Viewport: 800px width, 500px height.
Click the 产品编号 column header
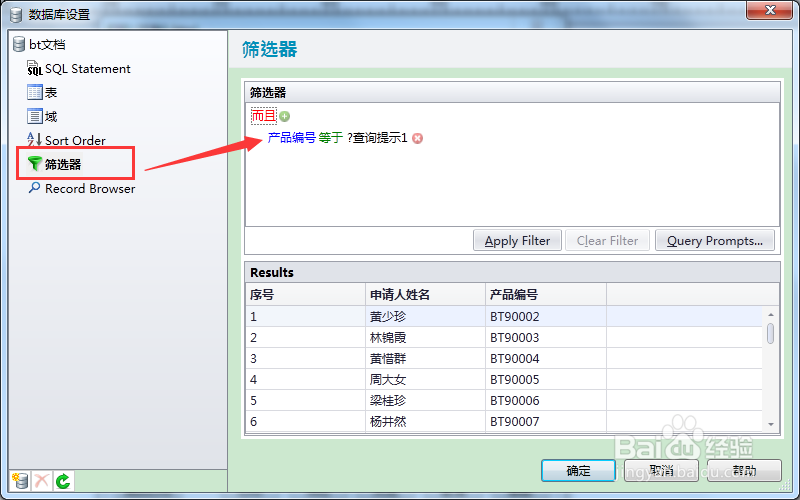(x=546, y=294)
